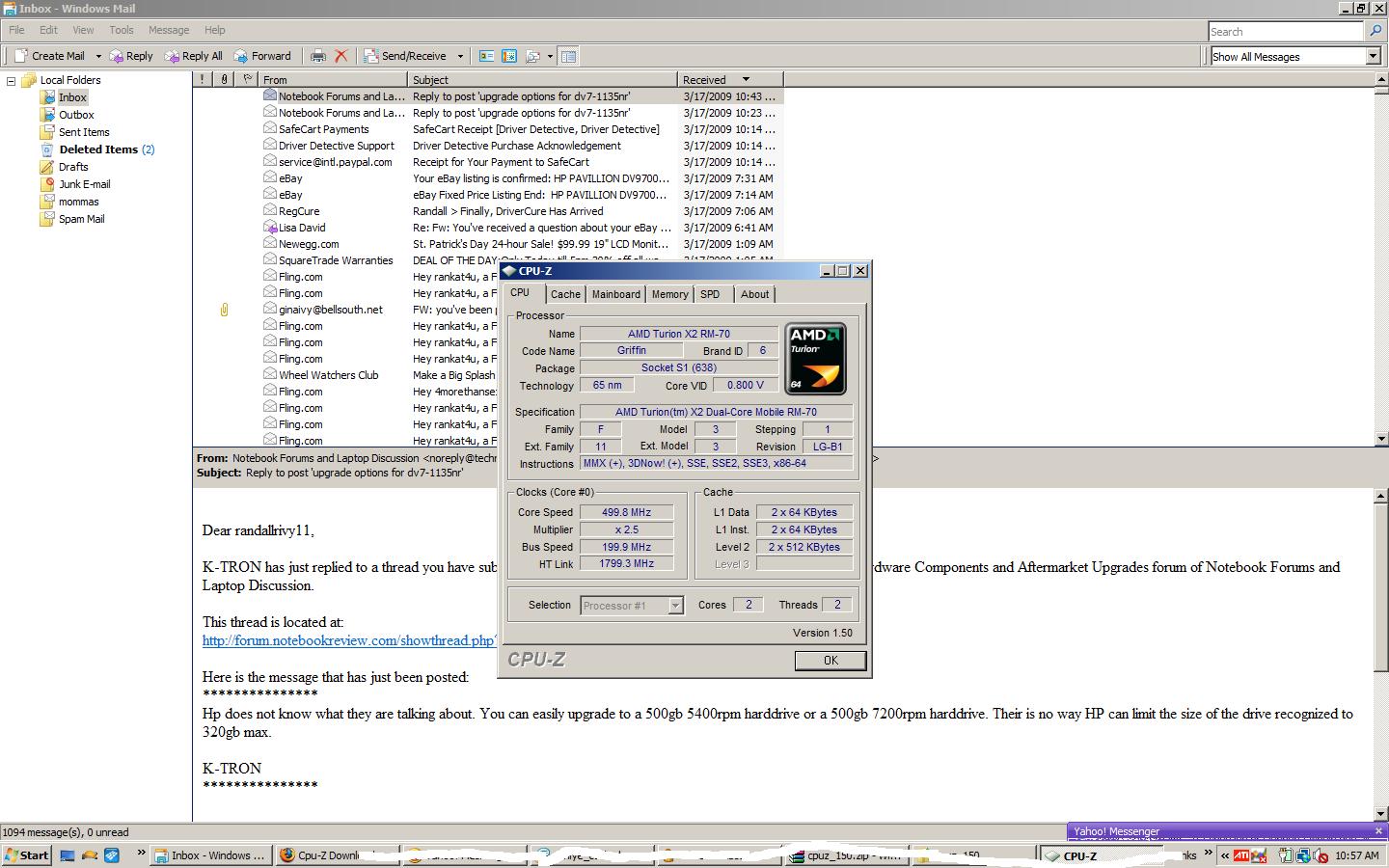Open the Junk E-mail folder
1389x868 pixels.
click(84, 184)
